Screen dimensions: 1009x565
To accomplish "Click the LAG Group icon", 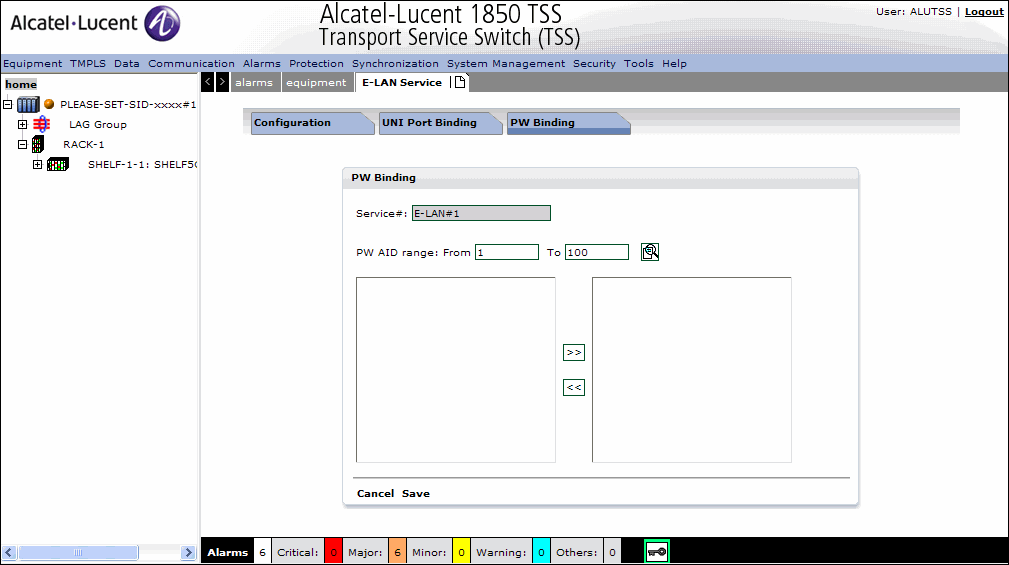I will pyautogui.click(x=42, y=124).
